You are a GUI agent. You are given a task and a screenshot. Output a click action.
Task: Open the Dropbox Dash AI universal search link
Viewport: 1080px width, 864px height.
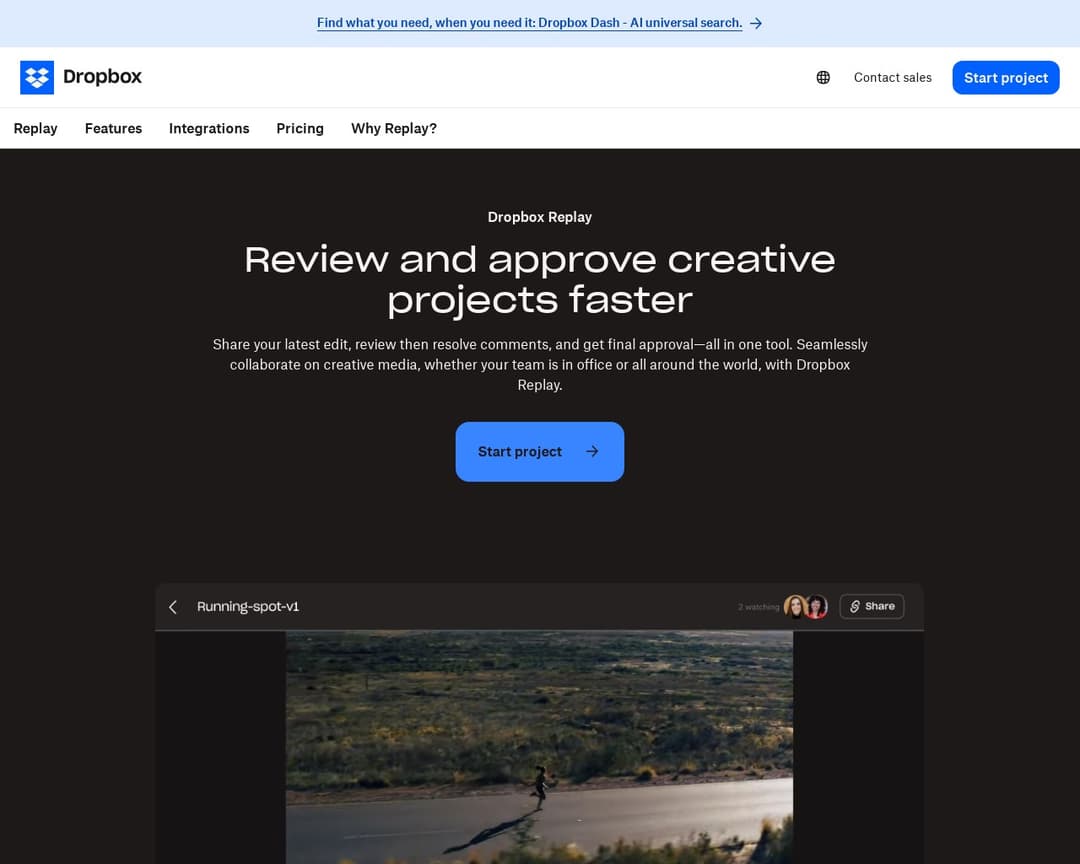530,23
